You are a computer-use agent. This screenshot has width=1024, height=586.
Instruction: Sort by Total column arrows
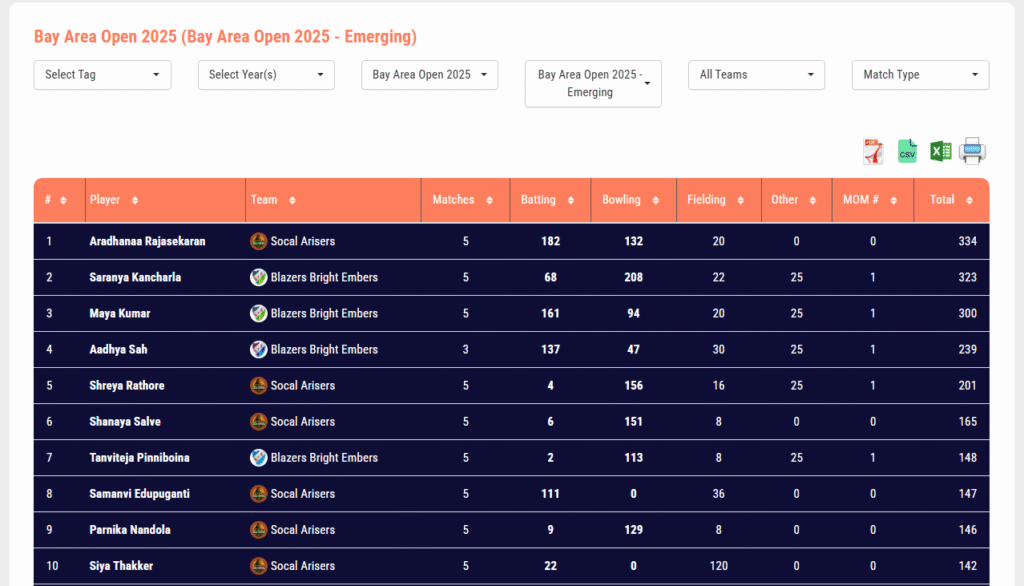(x=970, y=200)
